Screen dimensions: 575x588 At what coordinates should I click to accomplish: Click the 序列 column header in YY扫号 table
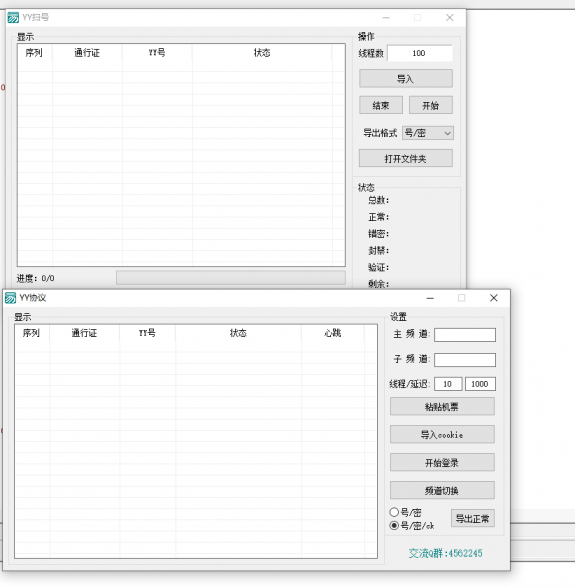tap(34, 53)
